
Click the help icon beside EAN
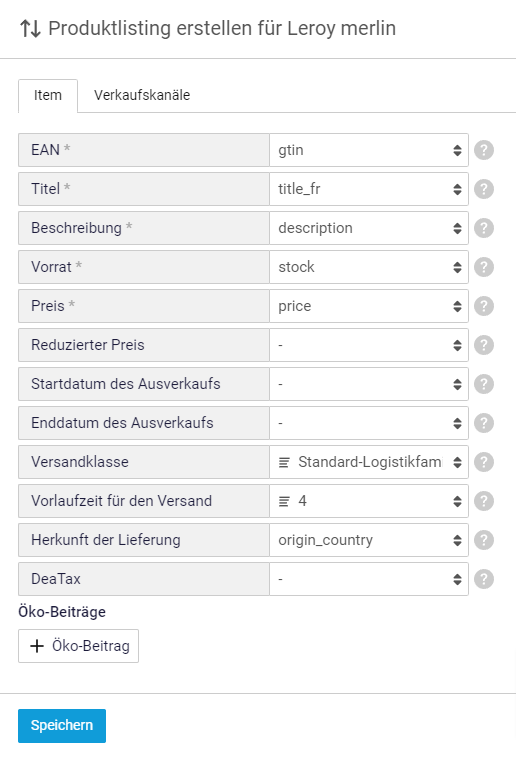pos(484,150)
